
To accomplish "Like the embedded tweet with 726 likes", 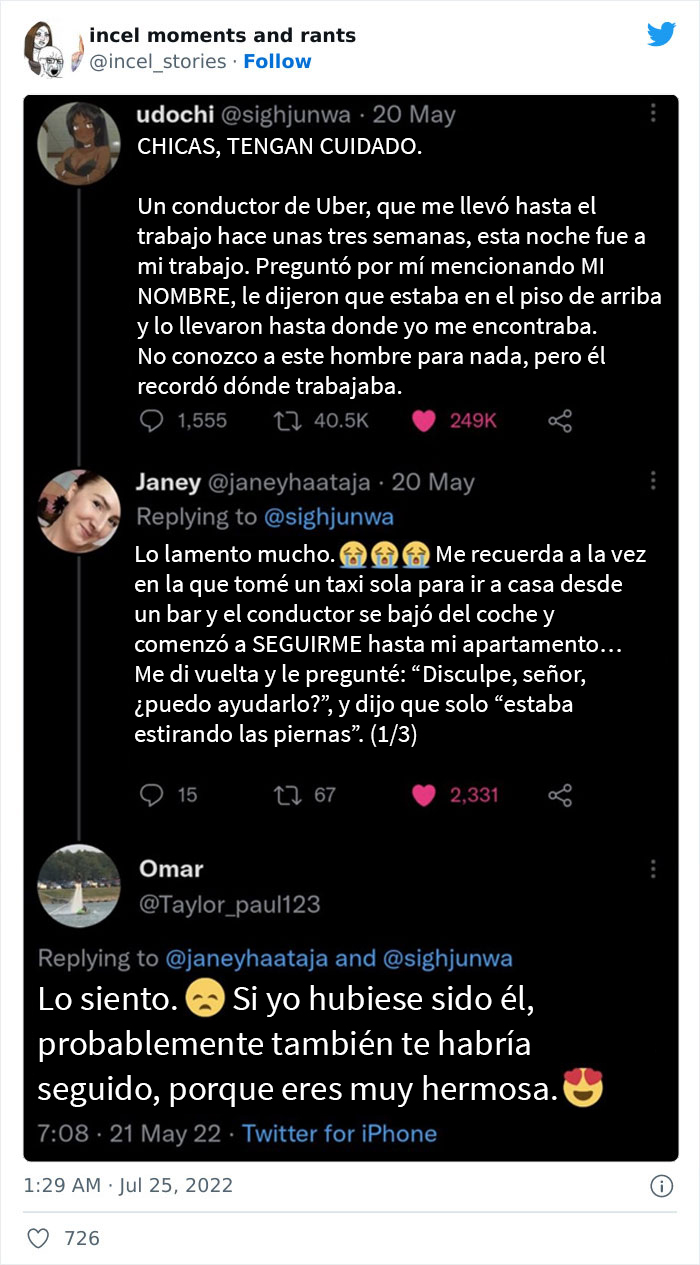I will [x=38, y=1239].
